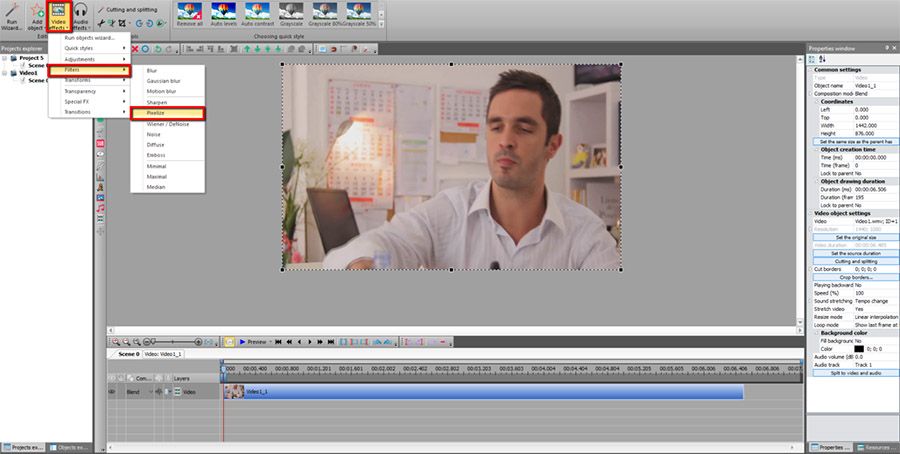Click the Audio effects headphones icon
This screenshot has width=900, height=454.
coord(80,16)
